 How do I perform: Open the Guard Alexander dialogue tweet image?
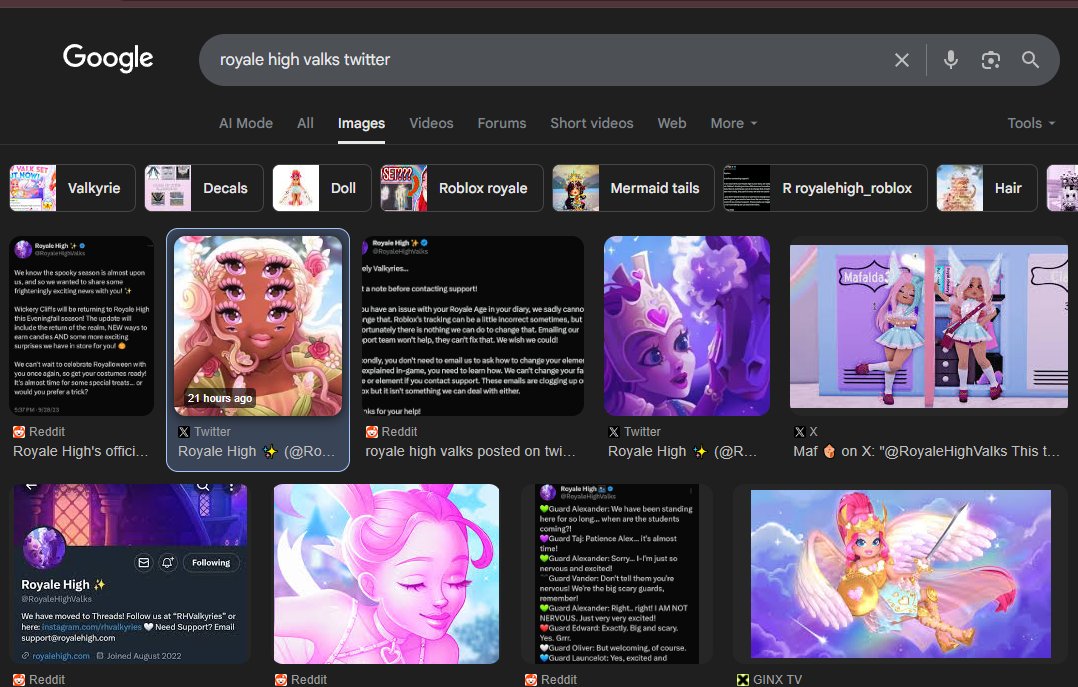(x=617, y=574)
